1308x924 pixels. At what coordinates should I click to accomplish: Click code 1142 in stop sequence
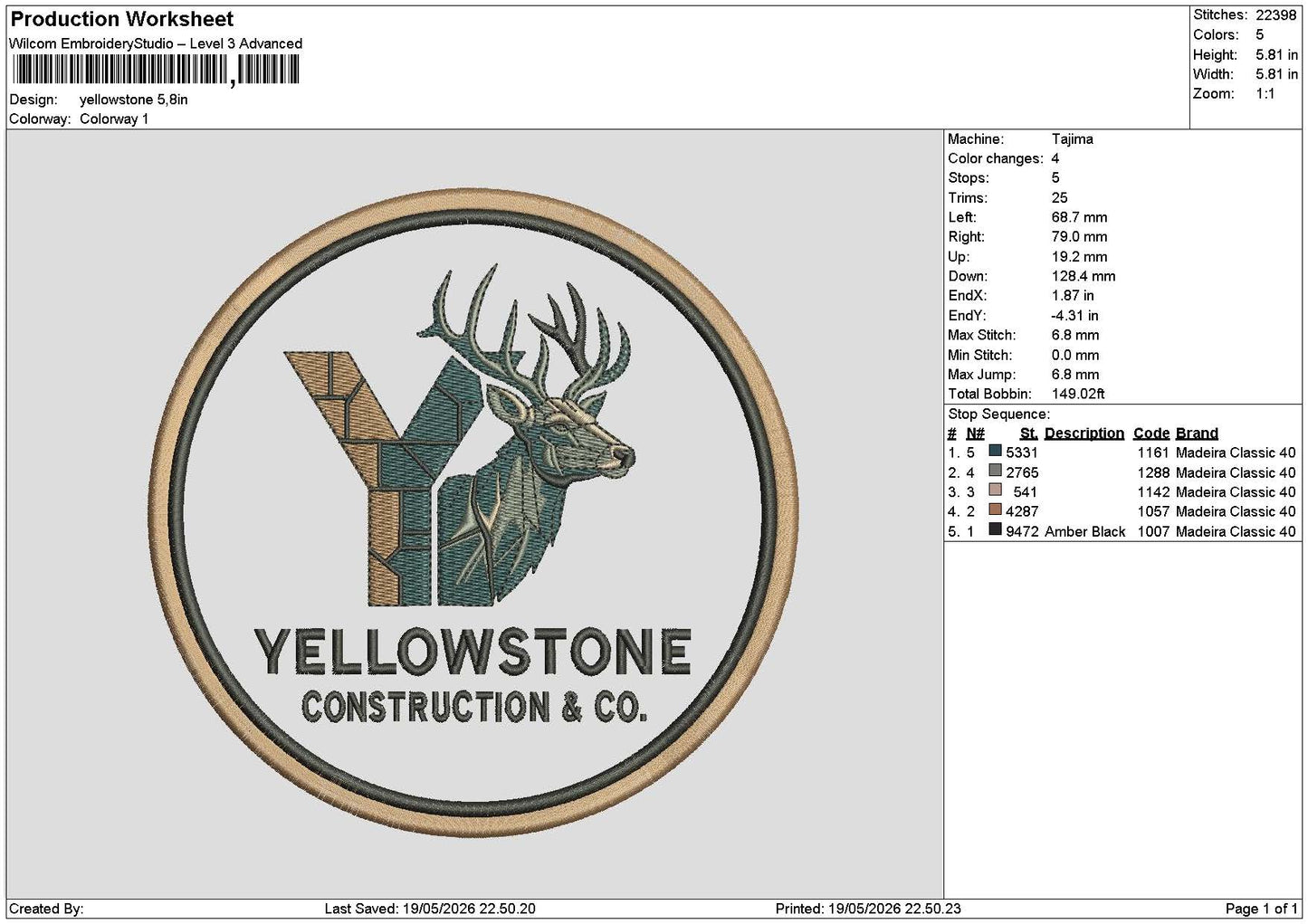coord(1154,492)
